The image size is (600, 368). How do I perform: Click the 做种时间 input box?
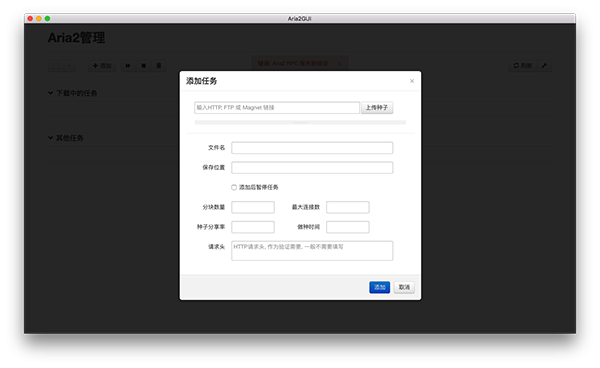347,227
